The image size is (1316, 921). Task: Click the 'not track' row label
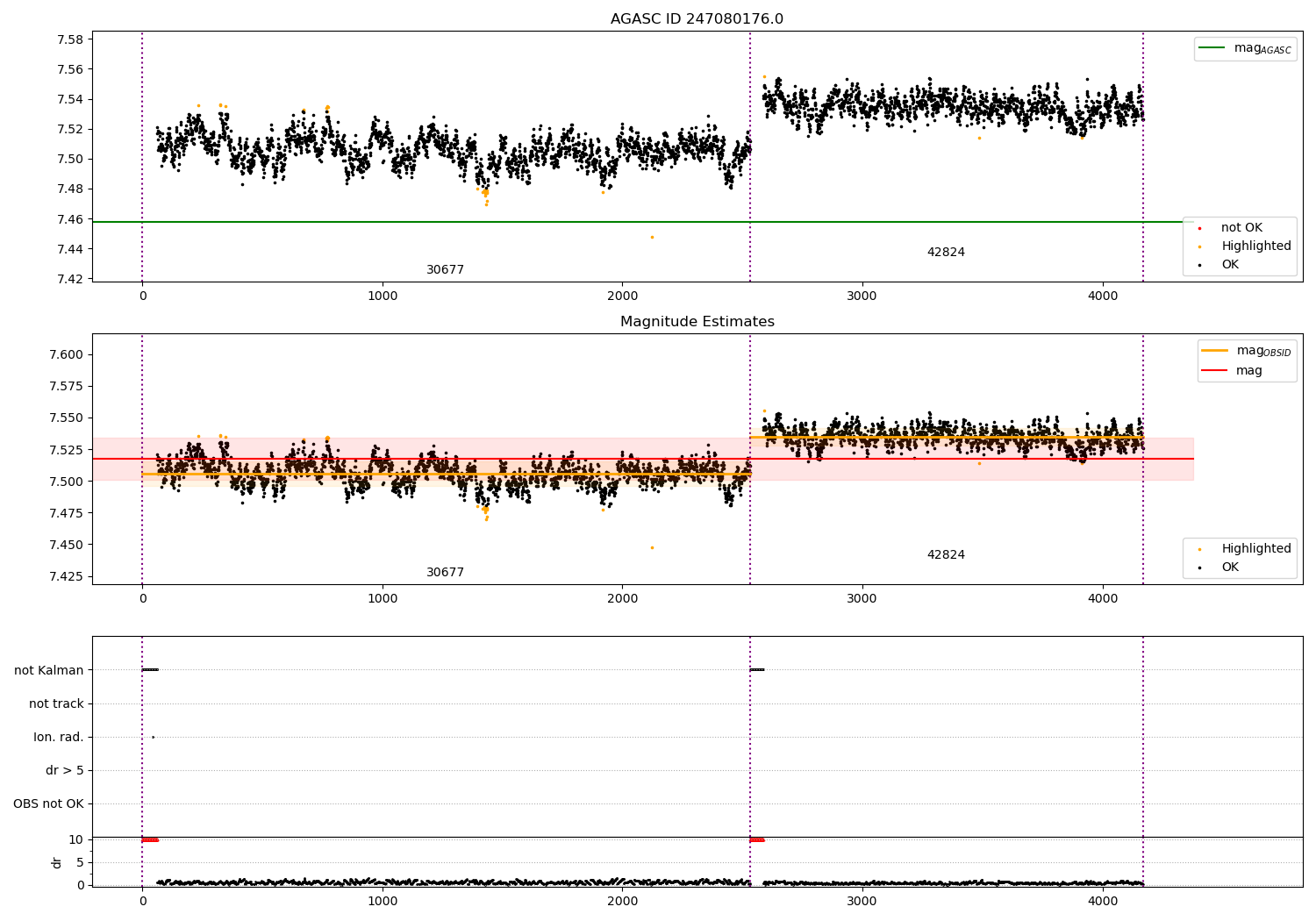[56, 703]
